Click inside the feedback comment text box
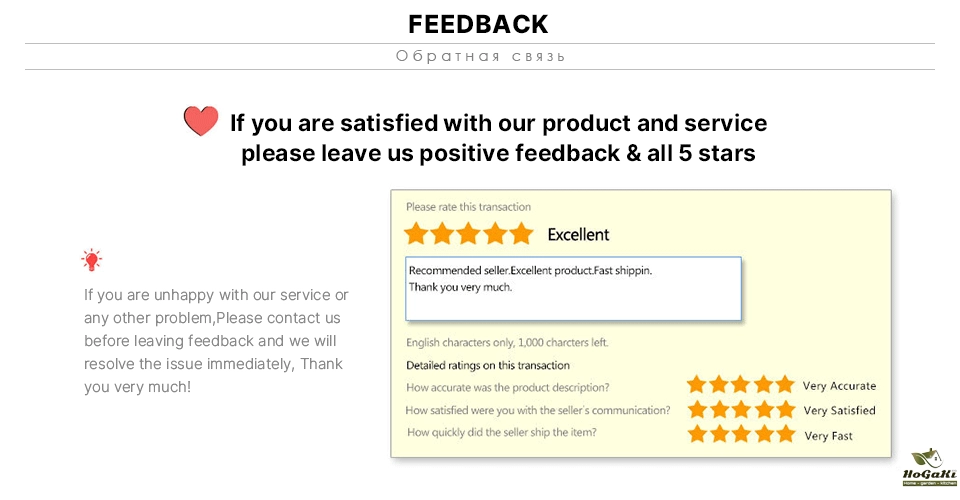The height and width of the screenshot is (500, 960). [x=573, y=289]
